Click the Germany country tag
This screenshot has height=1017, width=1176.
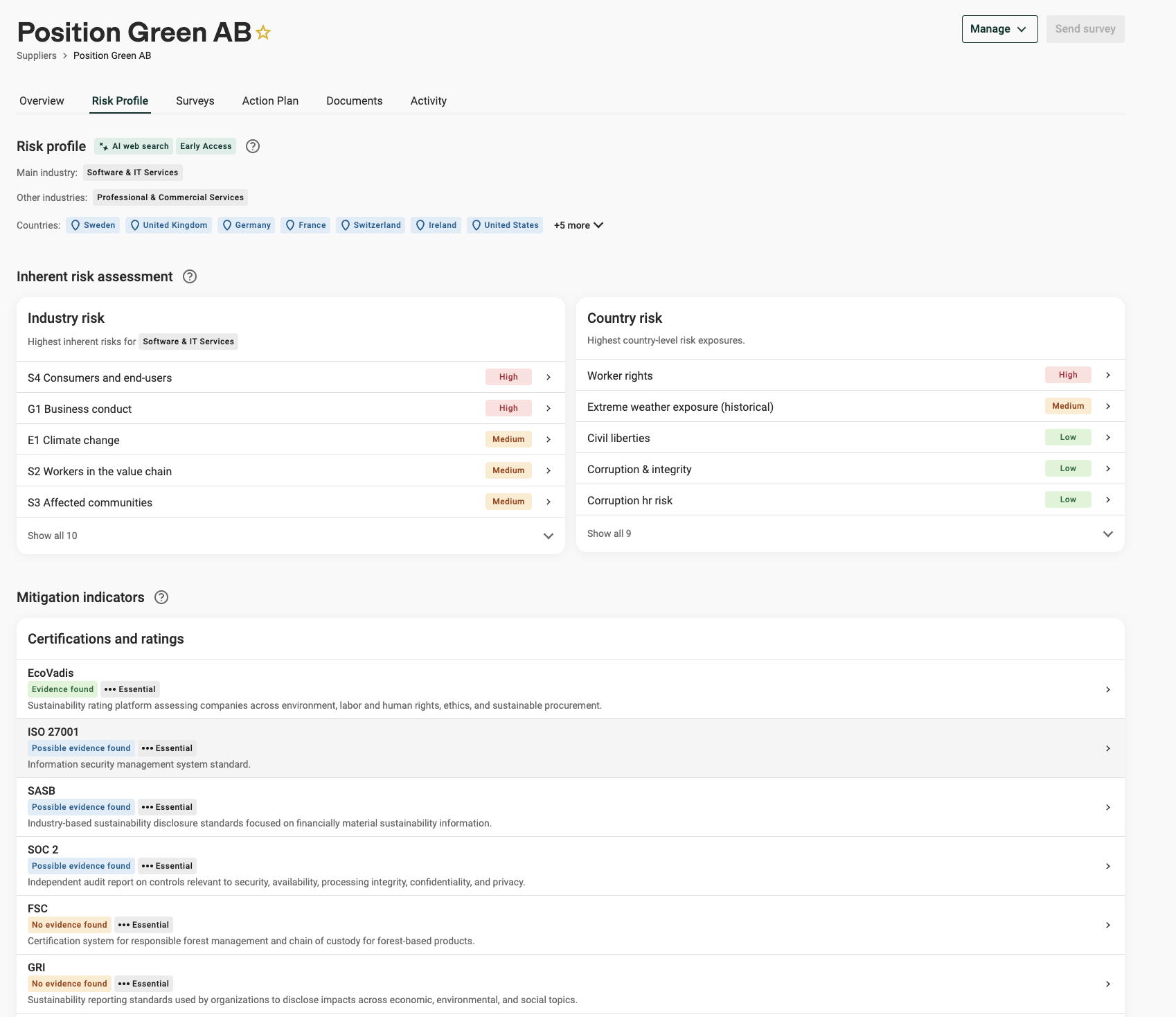[247, 225]
